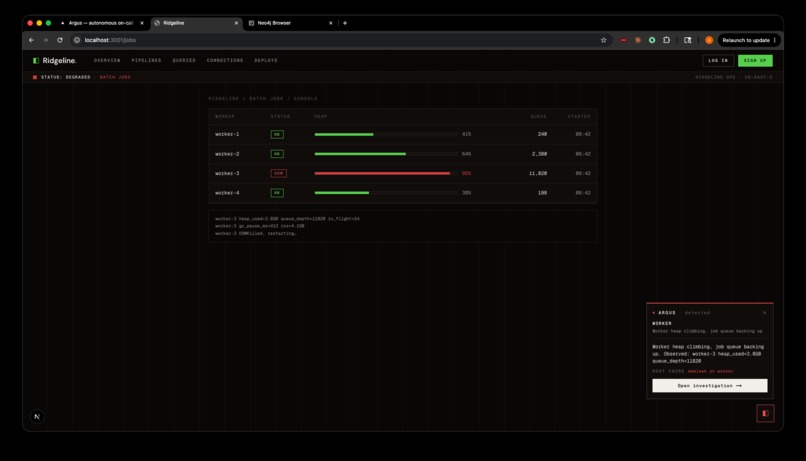
Task: Click the Heap column header
Action: (x=321, y=117)
